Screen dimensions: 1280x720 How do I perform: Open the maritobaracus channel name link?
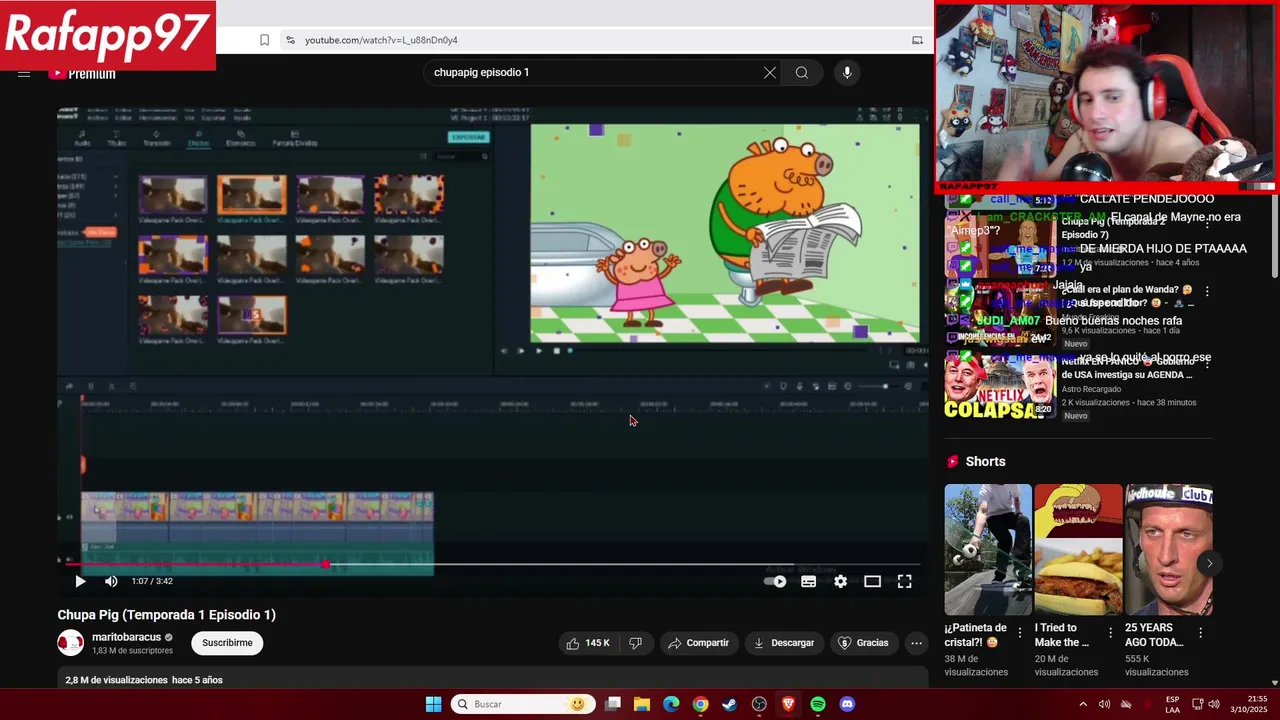[x=126, y=637]
